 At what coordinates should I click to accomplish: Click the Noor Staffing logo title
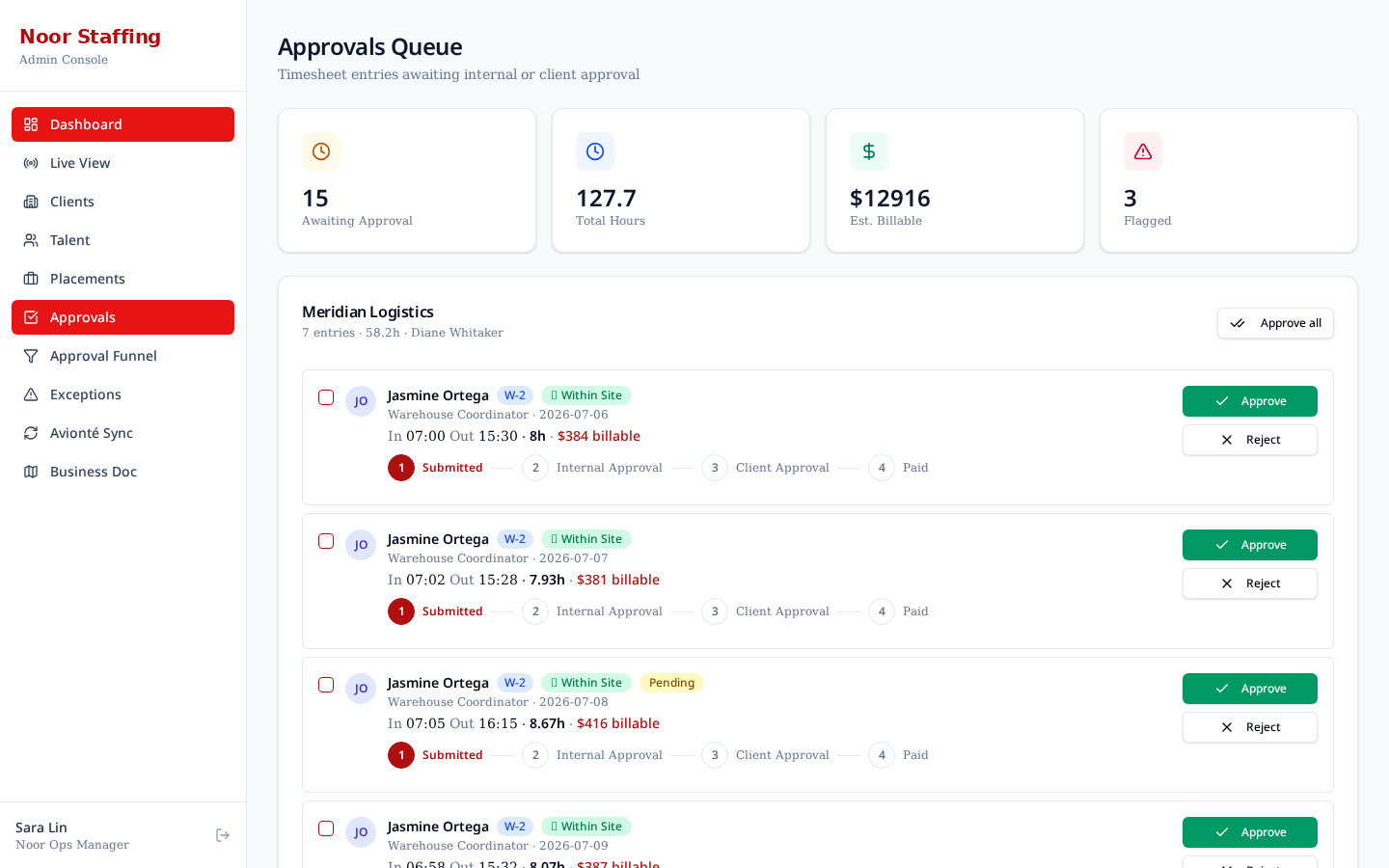click(90, 37)
